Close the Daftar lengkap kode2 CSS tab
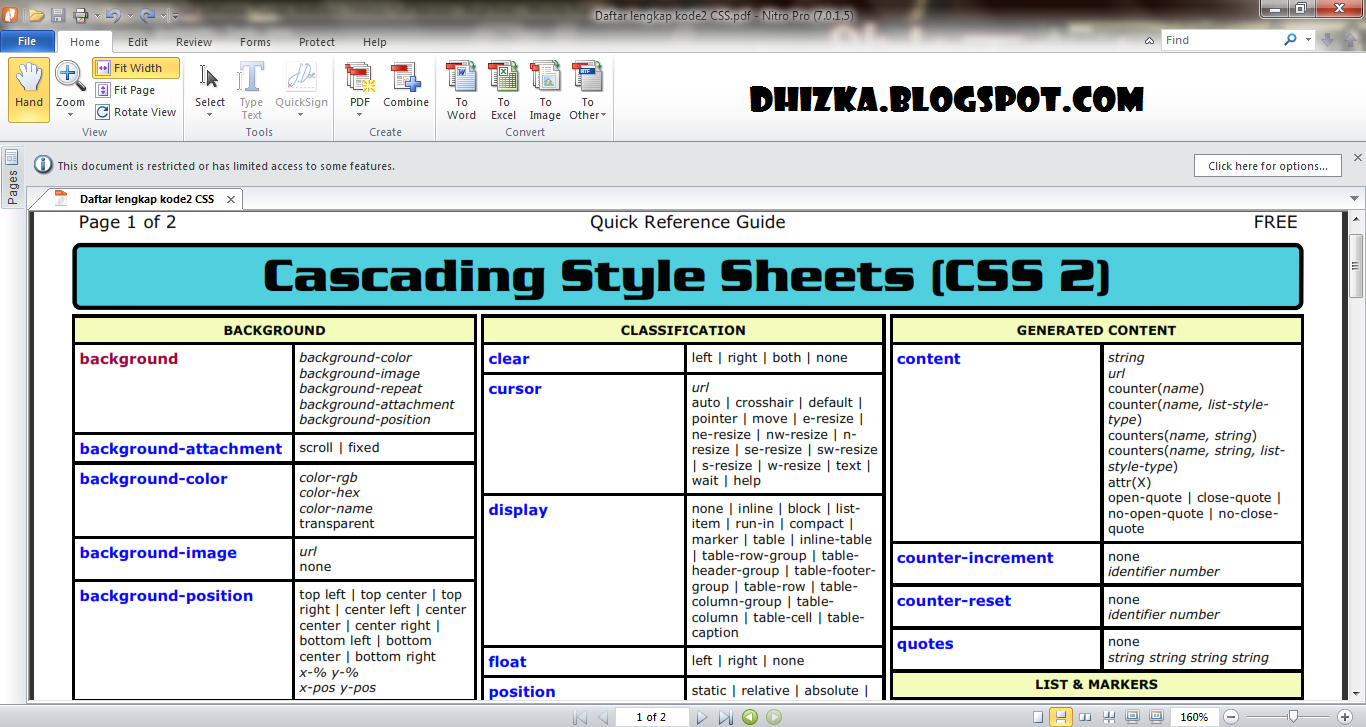This screenshot has width=1366, height=727. coord(231,199)
